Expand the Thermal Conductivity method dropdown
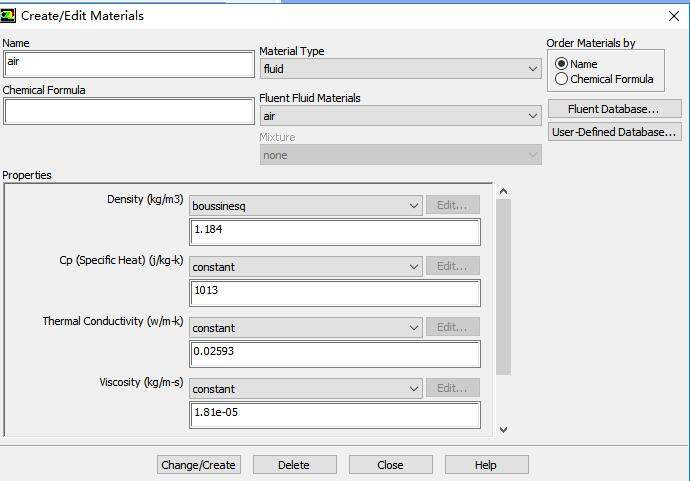 pyautogui.click(x=305, y=328)
